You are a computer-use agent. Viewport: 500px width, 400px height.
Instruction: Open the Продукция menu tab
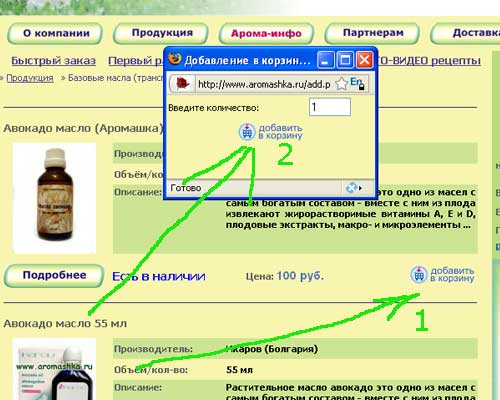[161, 33]
